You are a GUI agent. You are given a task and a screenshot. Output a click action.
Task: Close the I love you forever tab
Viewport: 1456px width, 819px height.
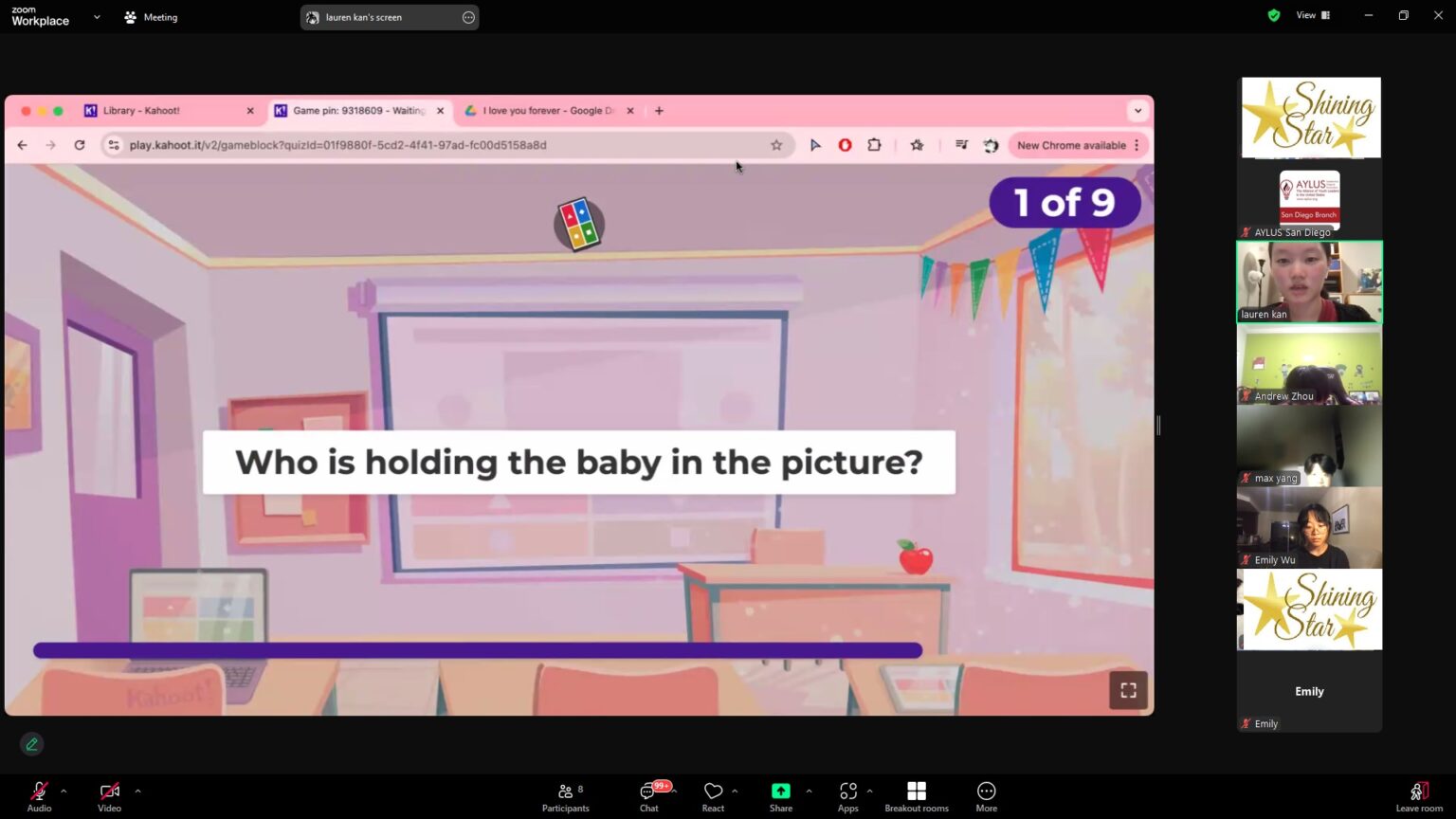pos(630,111)
